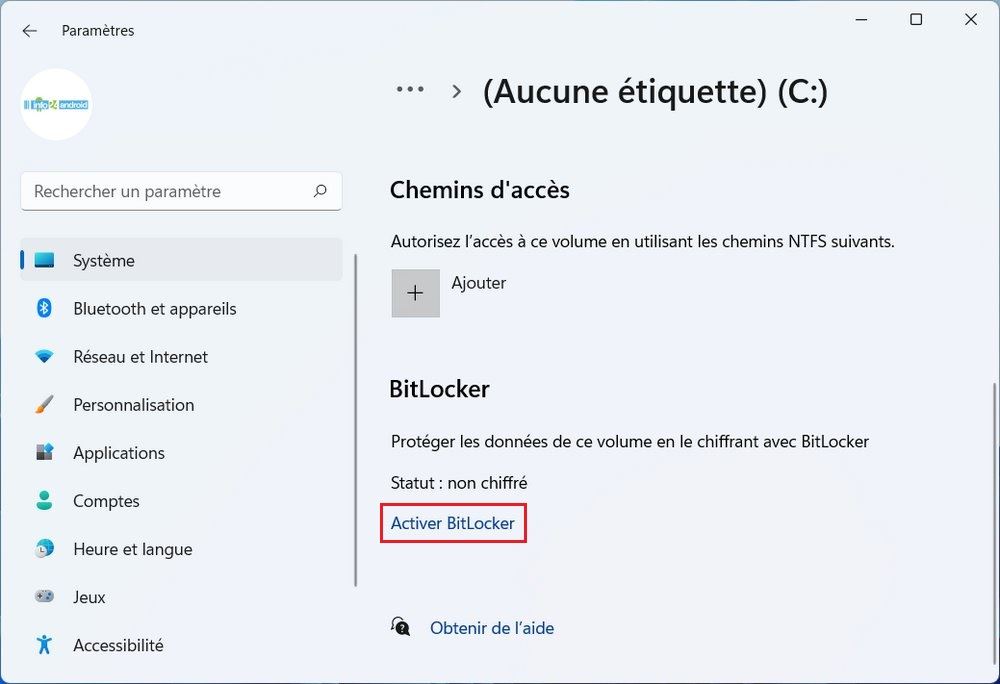Click the user profile avatar picture
Image resolution: width=1000 pixels, height=684 pixels.
click(57, 104)
